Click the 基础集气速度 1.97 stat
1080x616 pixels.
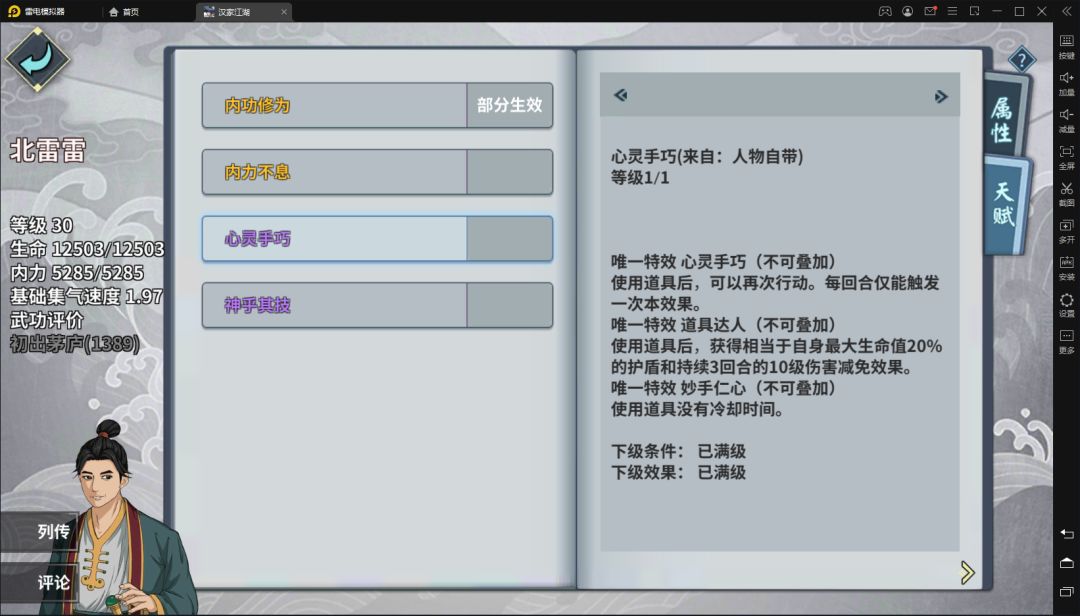87,296
